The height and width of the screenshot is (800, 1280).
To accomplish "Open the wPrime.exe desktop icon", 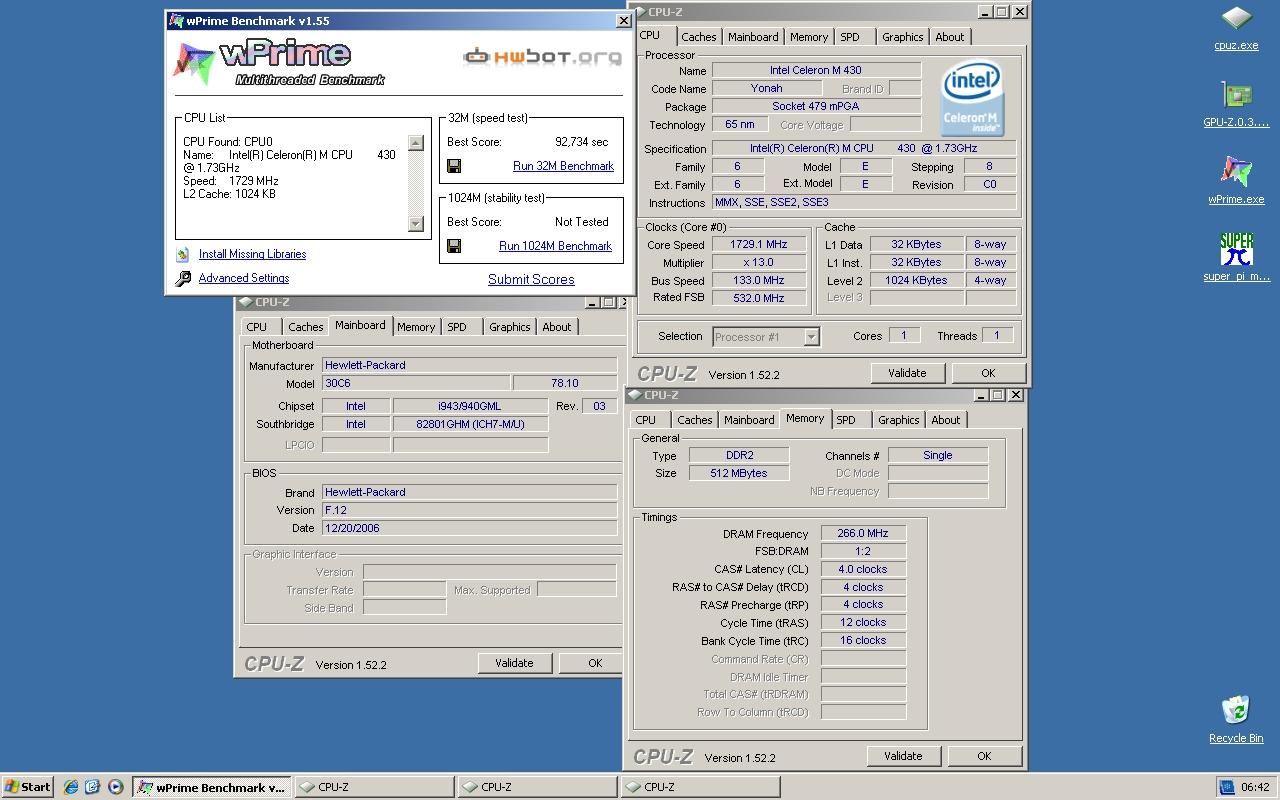I will click(1236, 181).
